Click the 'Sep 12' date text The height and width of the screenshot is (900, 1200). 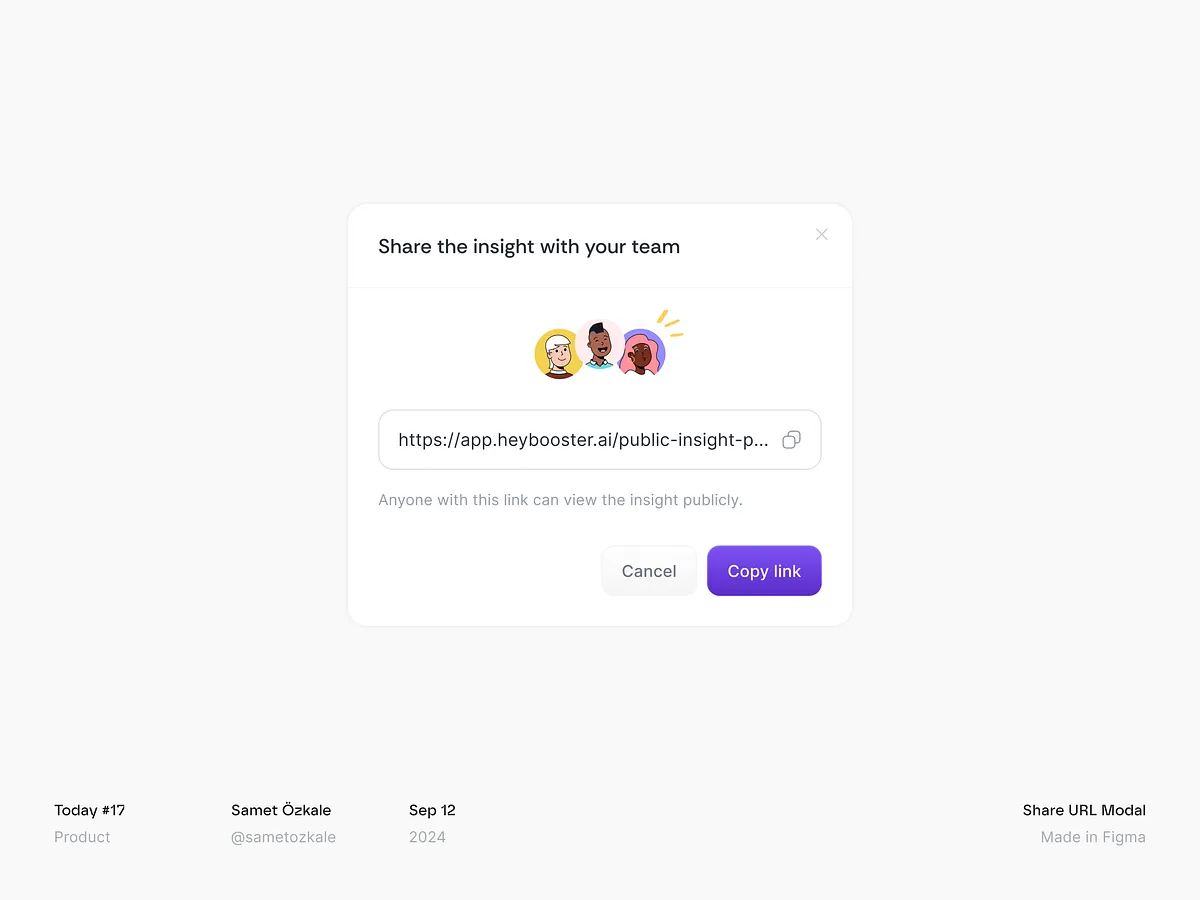(x=432, y=810)
